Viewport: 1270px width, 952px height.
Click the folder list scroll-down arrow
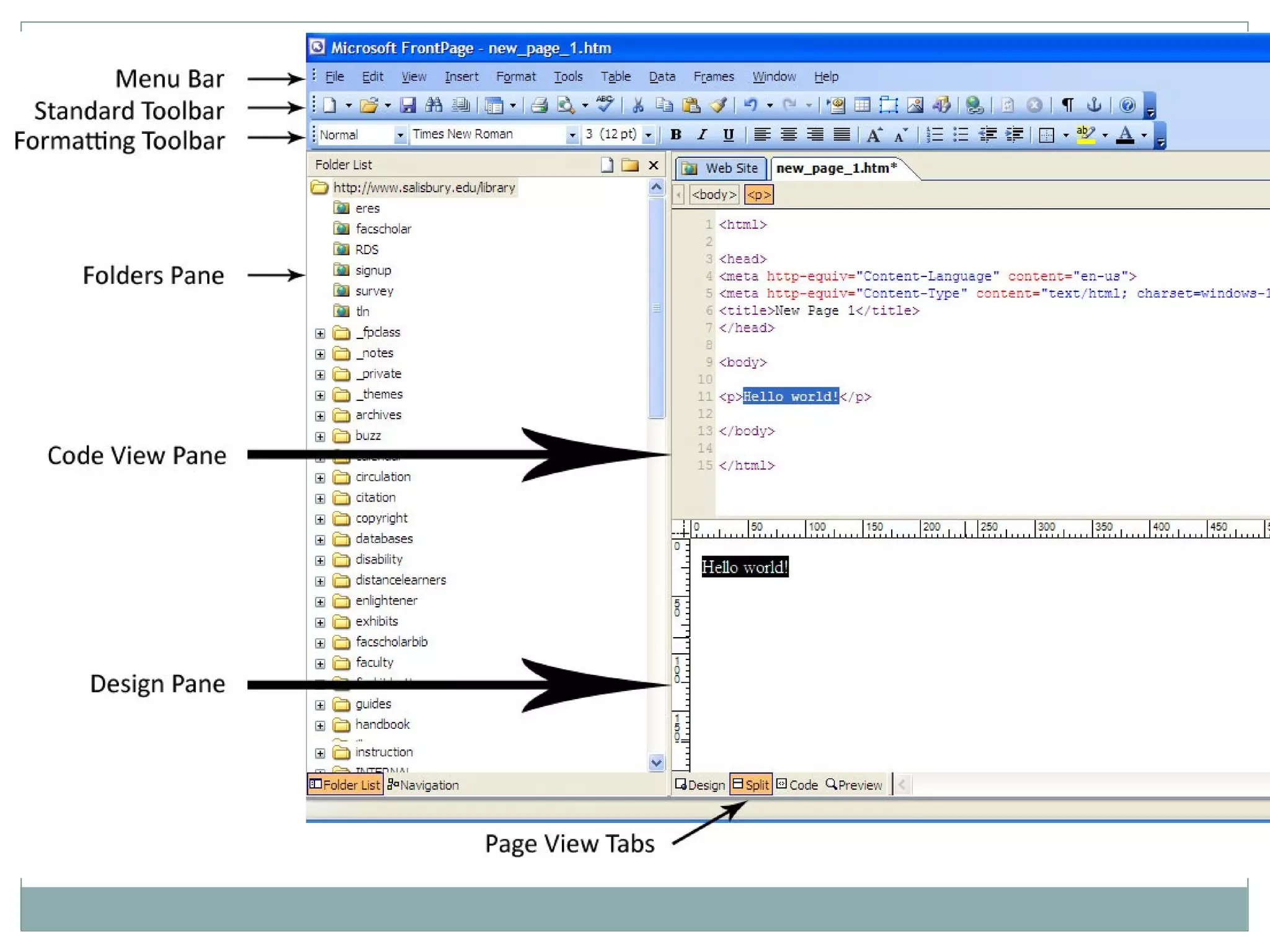tap(656, 762)
